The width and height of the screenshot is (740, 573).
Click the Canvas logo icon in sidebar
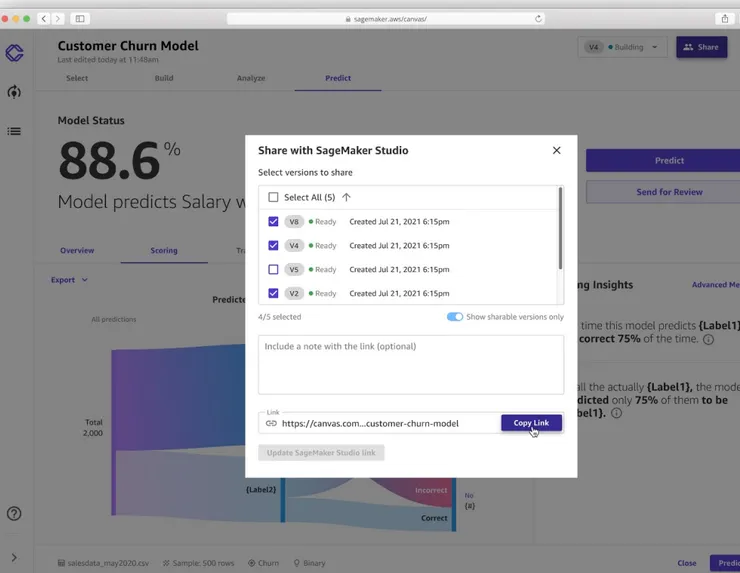point(14,53)
